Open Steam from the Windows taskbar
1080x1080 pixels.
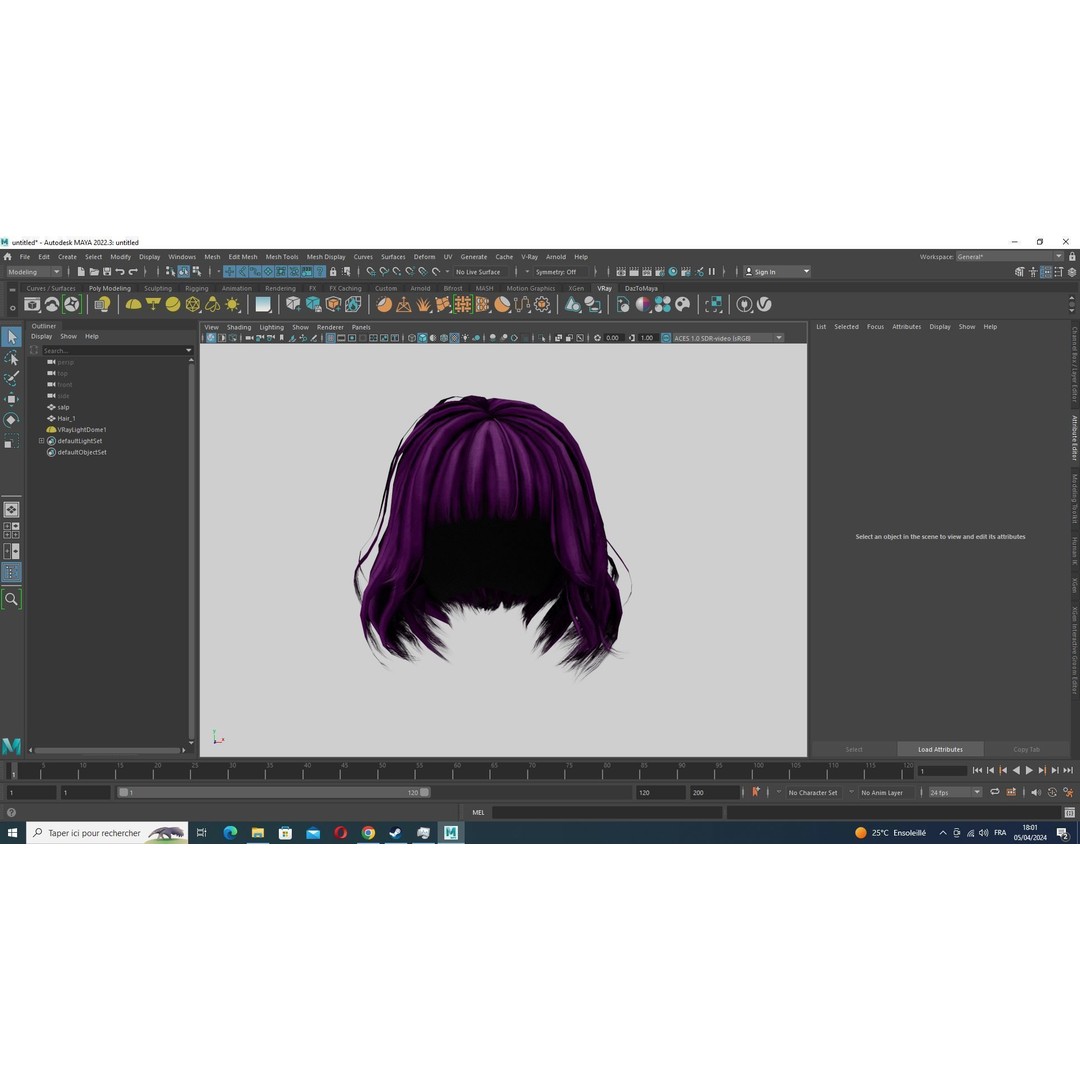[x=395, y=833]
